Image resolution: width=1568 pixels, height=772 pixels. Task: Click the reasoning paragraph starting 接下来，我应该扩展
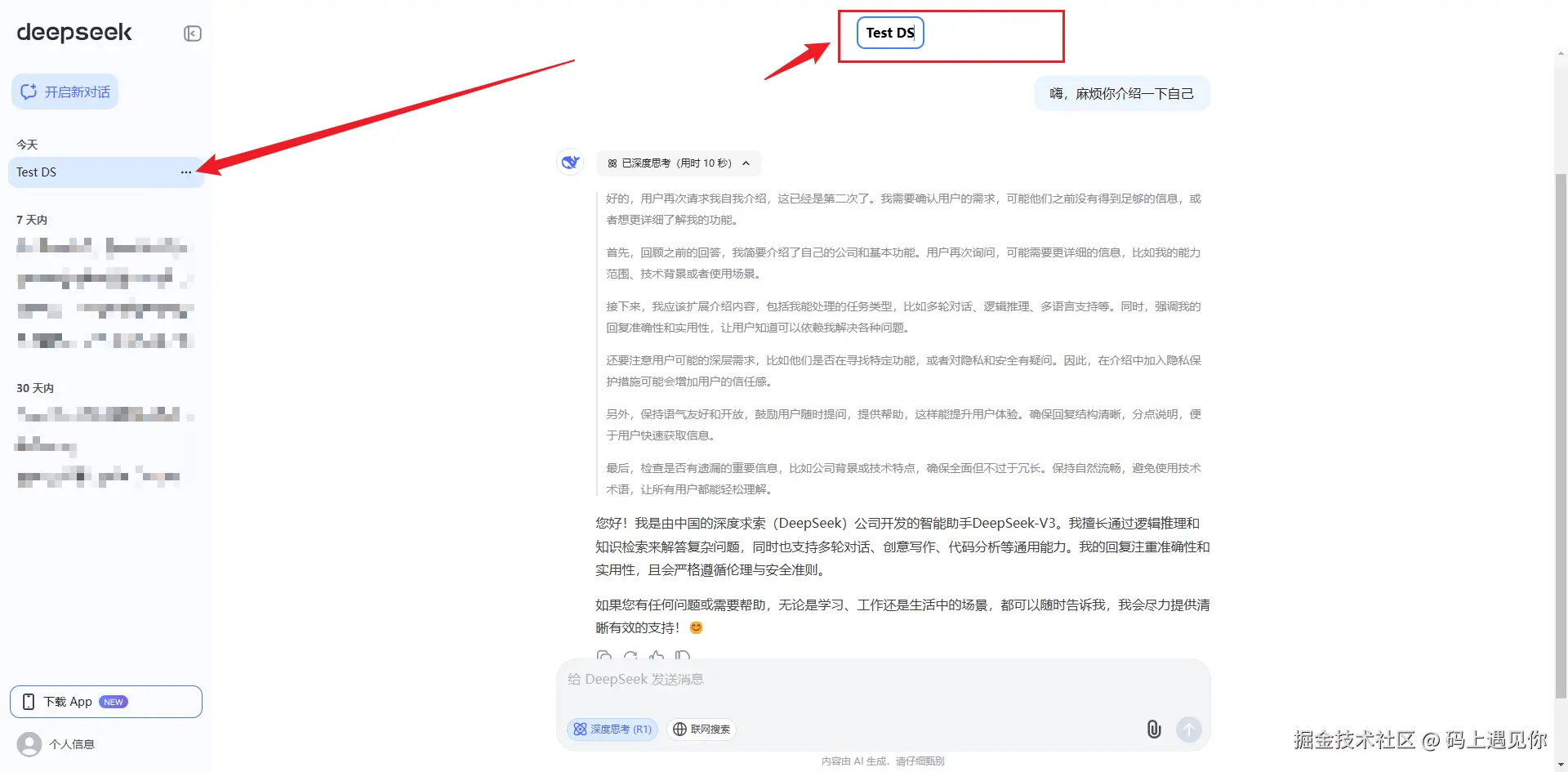(x=903, y=317)
